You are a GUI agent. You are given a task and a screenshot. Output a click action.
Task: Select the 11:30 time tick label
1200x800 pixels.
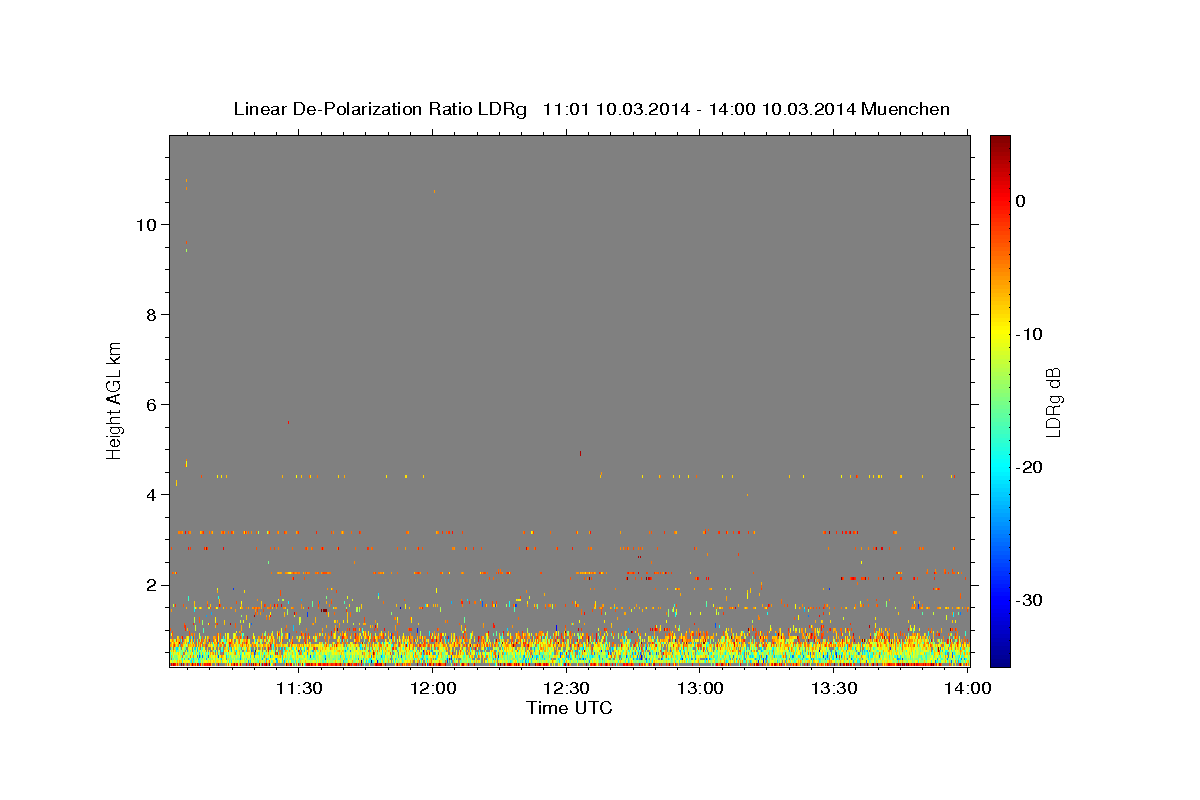point(298,688)
